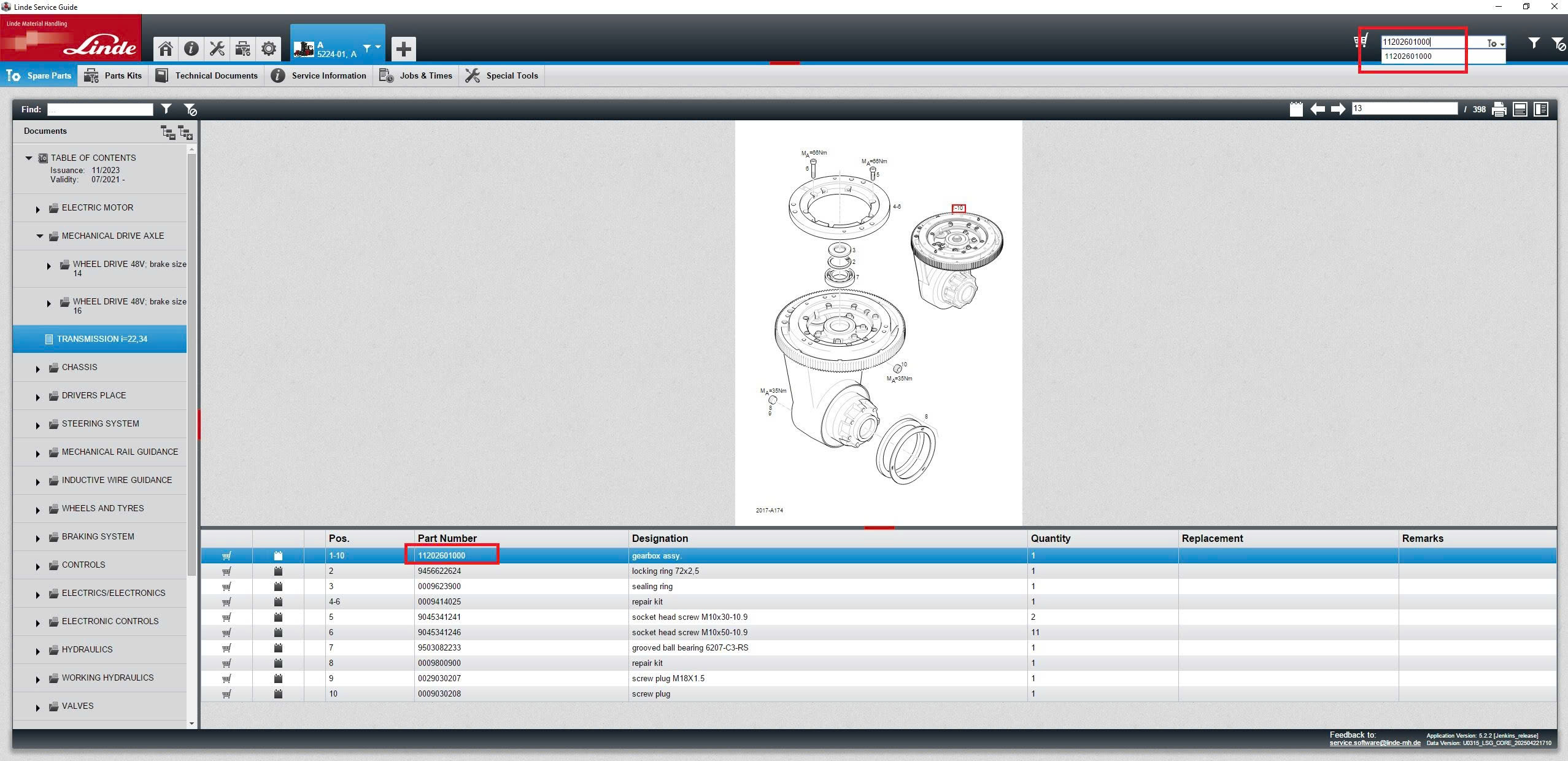1568x761 pixels.
Task: Open note for socket head screw M10x30 row
Action: coord(278,617)
